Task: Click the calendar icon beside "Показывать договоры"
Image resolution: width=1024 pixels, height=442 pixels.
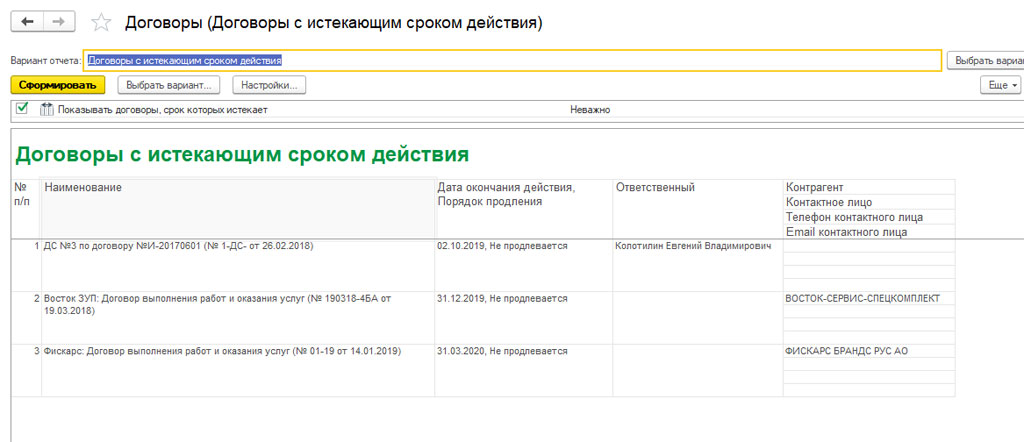Action: 46,110
